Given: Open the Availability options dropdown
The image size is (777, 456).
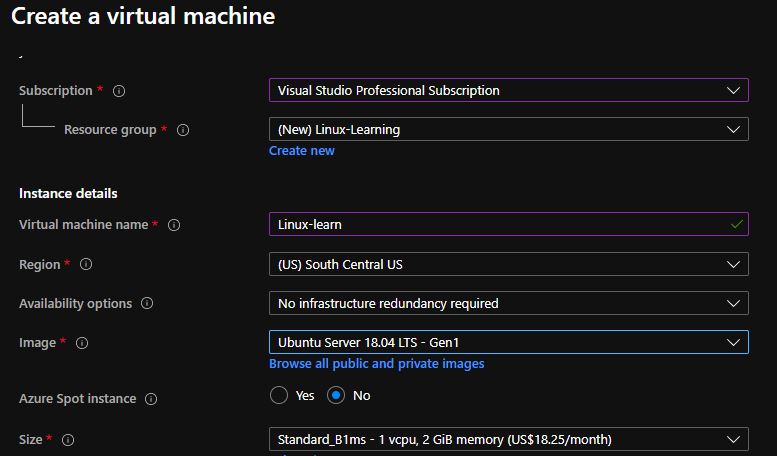Looking at the screenshot, I should click(x=508, y=303).
